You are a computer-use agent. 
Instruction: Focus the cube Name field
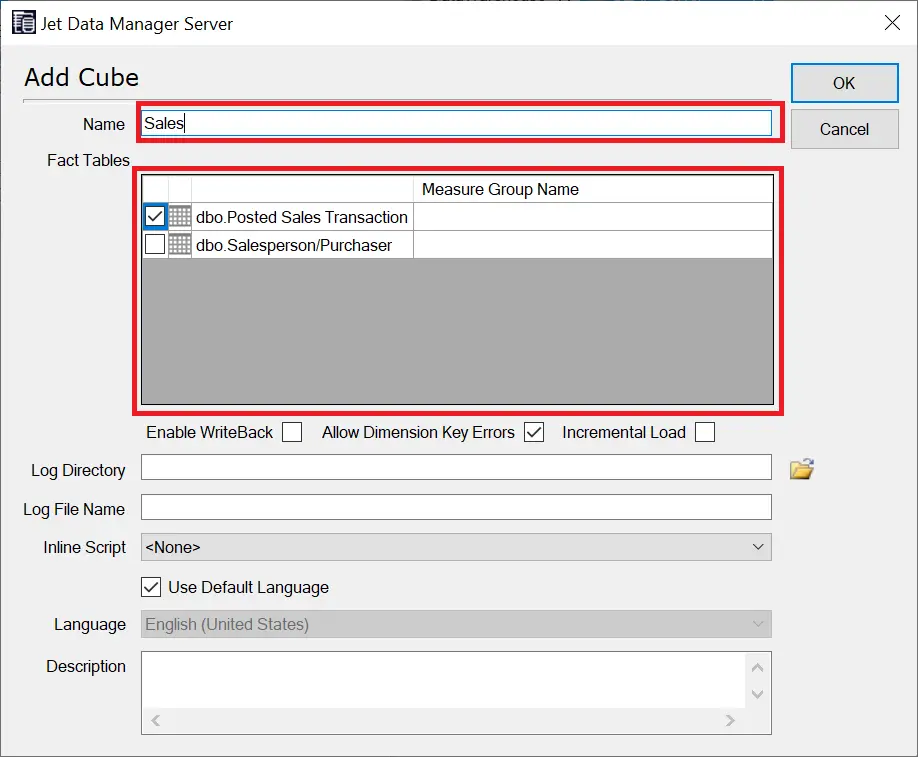tap(456, 123)
